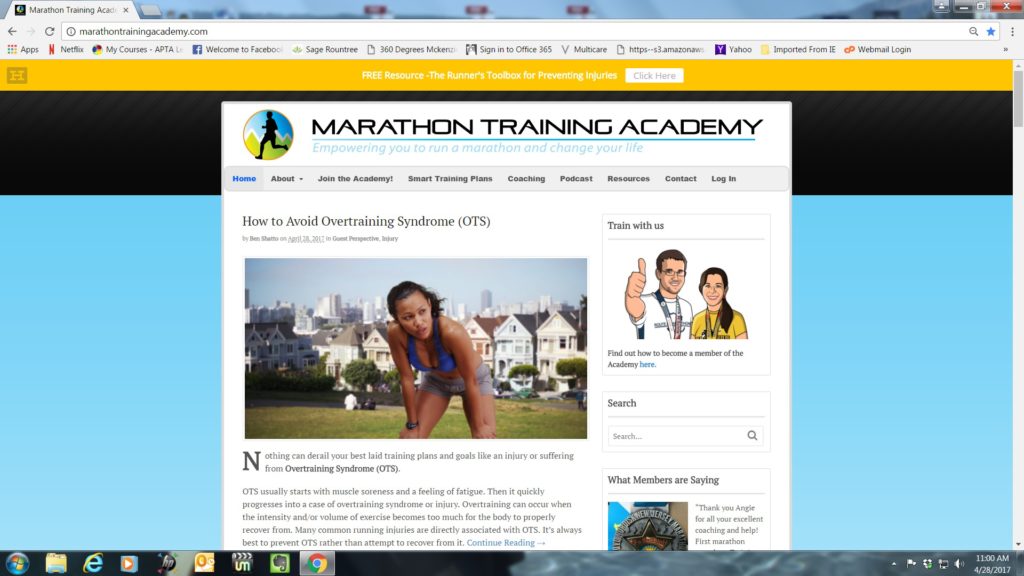Open the Netflix bookmark
The image size is (1024, 576).
[66, 50]
